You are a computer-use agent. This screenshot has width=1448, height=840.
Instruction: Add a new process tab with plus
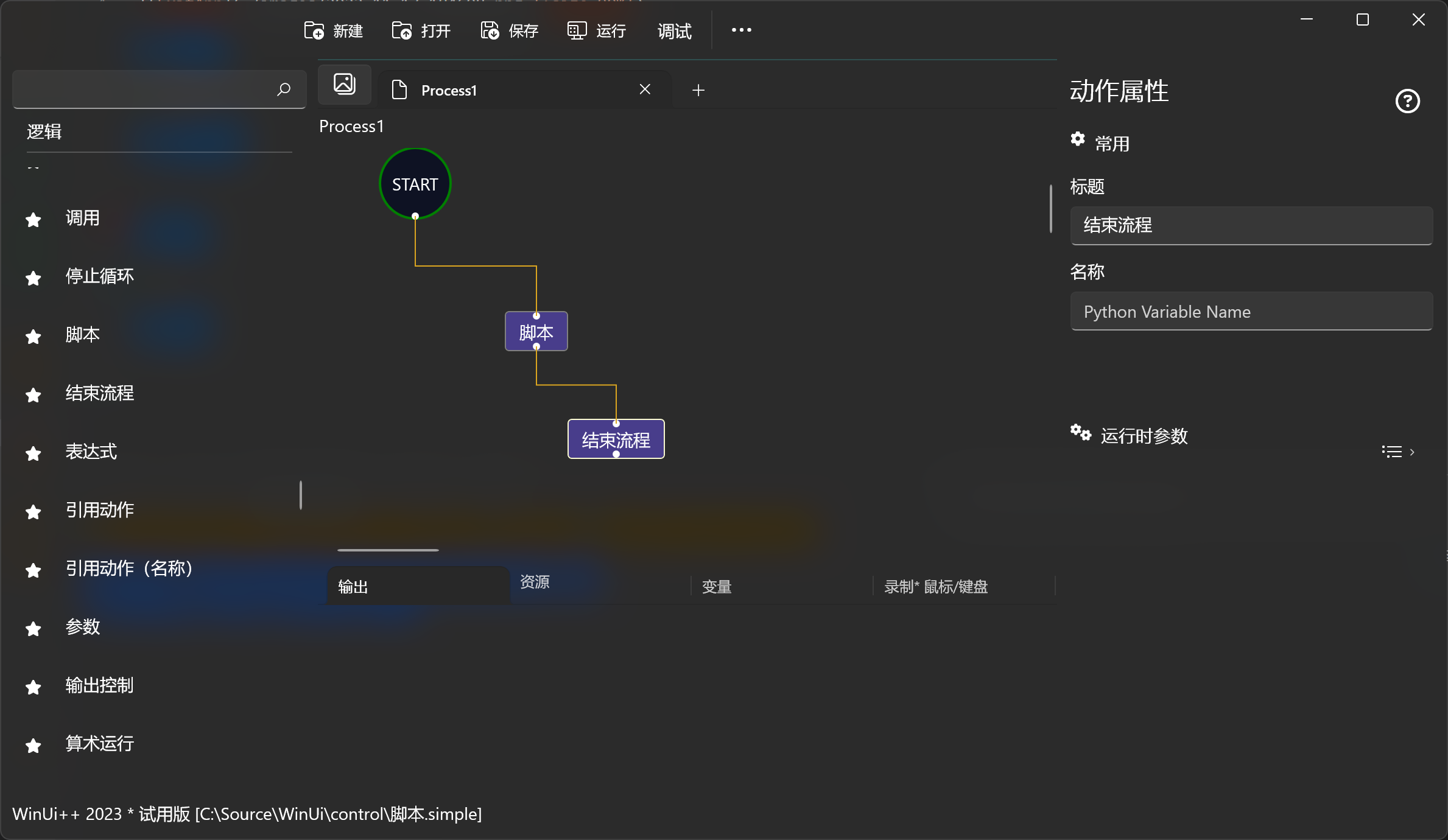tap(698, 90)
